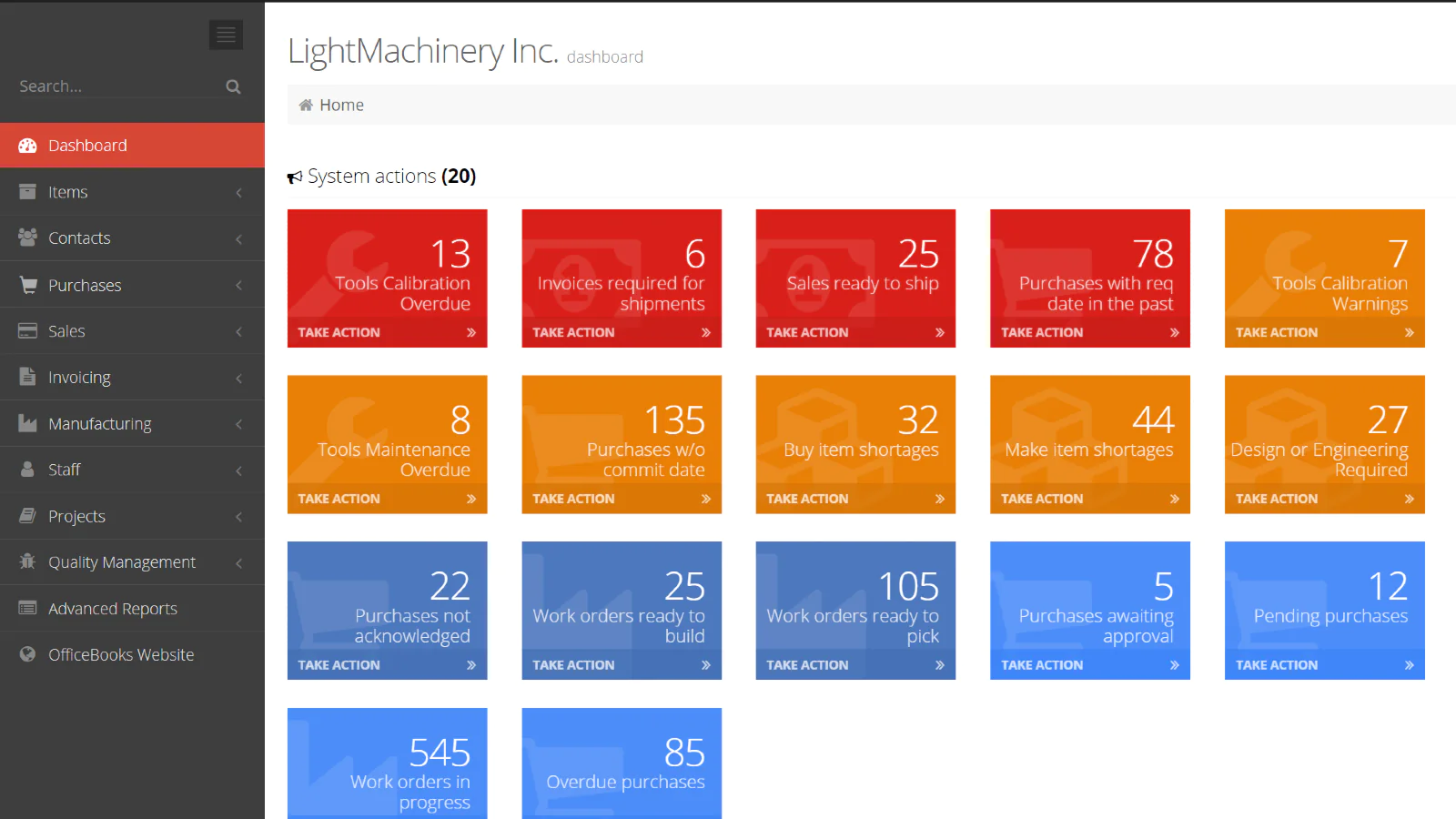Open the Overdue purchases card

(x=622, y=763)
